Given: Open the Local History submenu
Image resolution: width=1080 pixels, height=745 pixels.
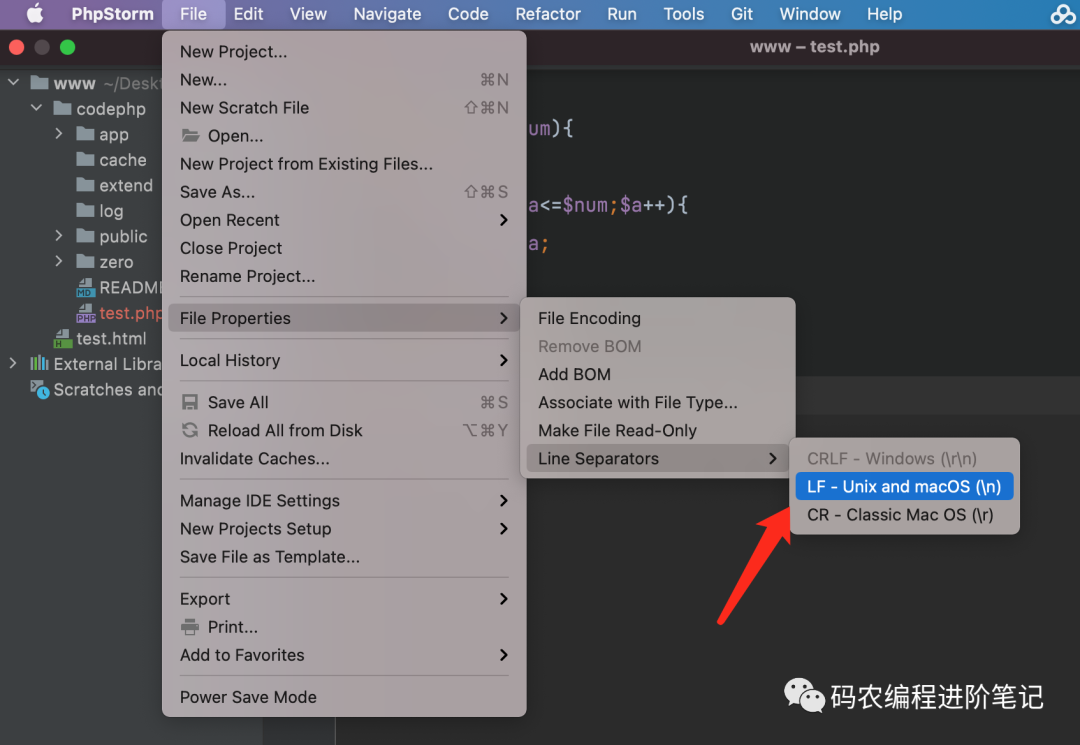Looking at the screenshot, I should click(344, 360).
